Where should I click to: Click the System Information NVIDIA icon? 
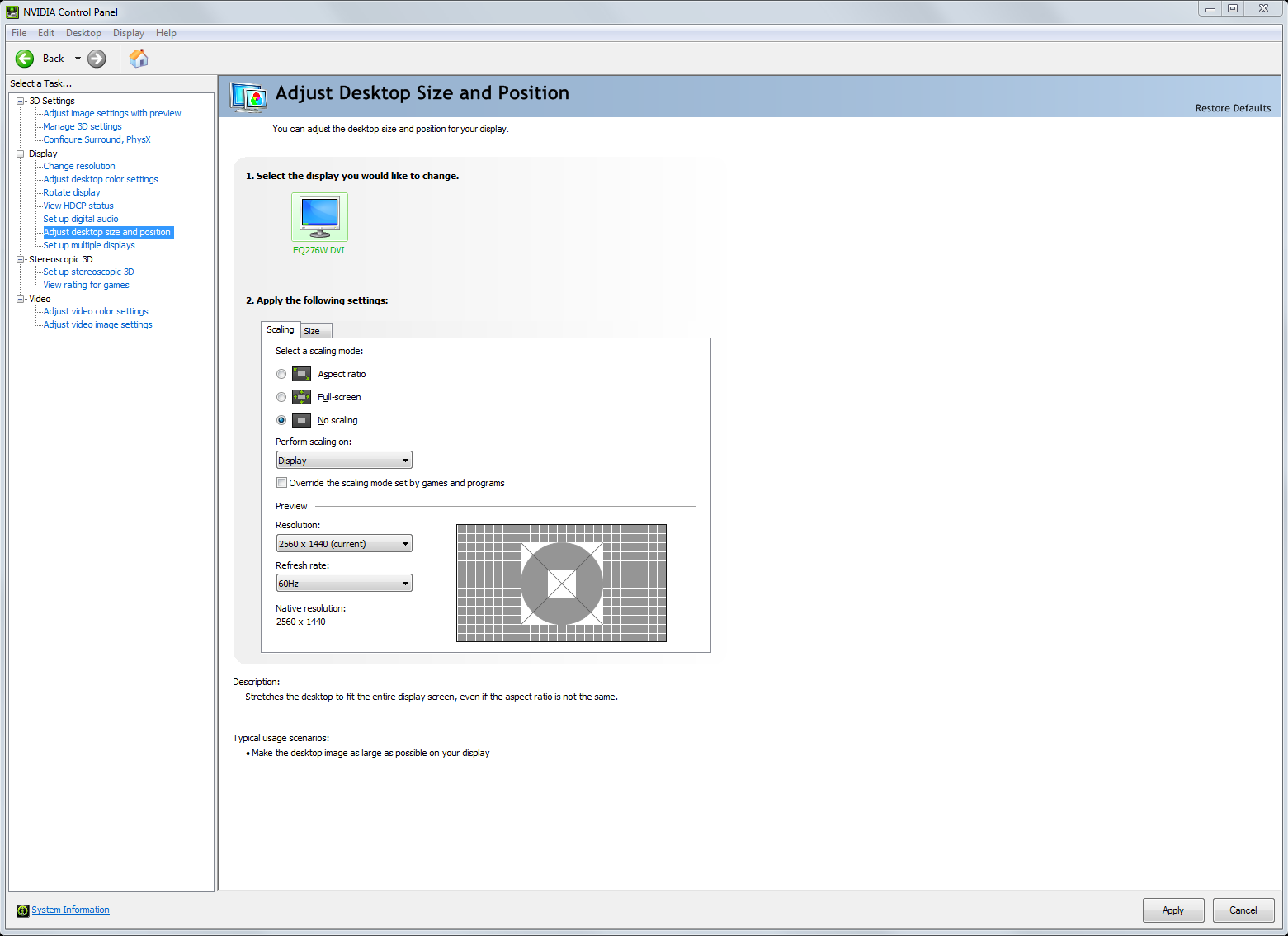coord(23,910)
